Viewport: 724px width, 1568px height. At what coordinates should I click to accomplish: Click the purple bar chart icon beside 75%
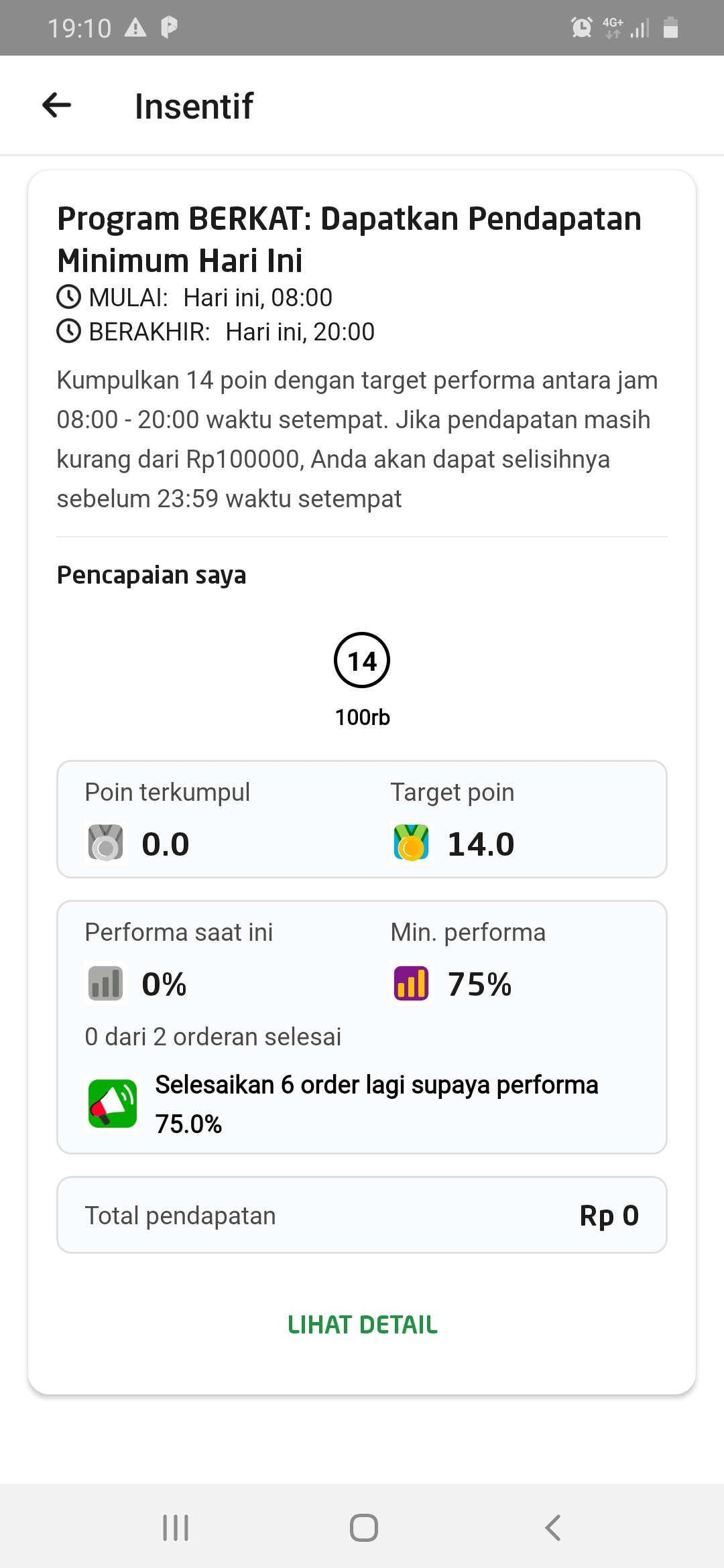(x=411, y=983)
